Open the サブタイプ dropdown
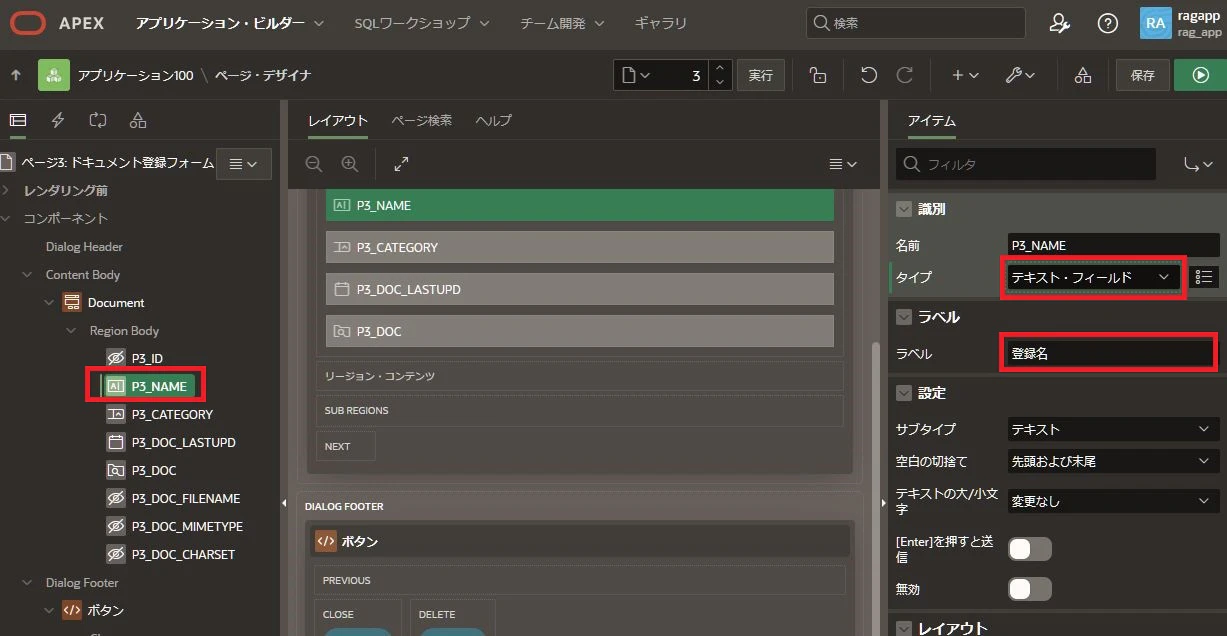 point(1114,429)
